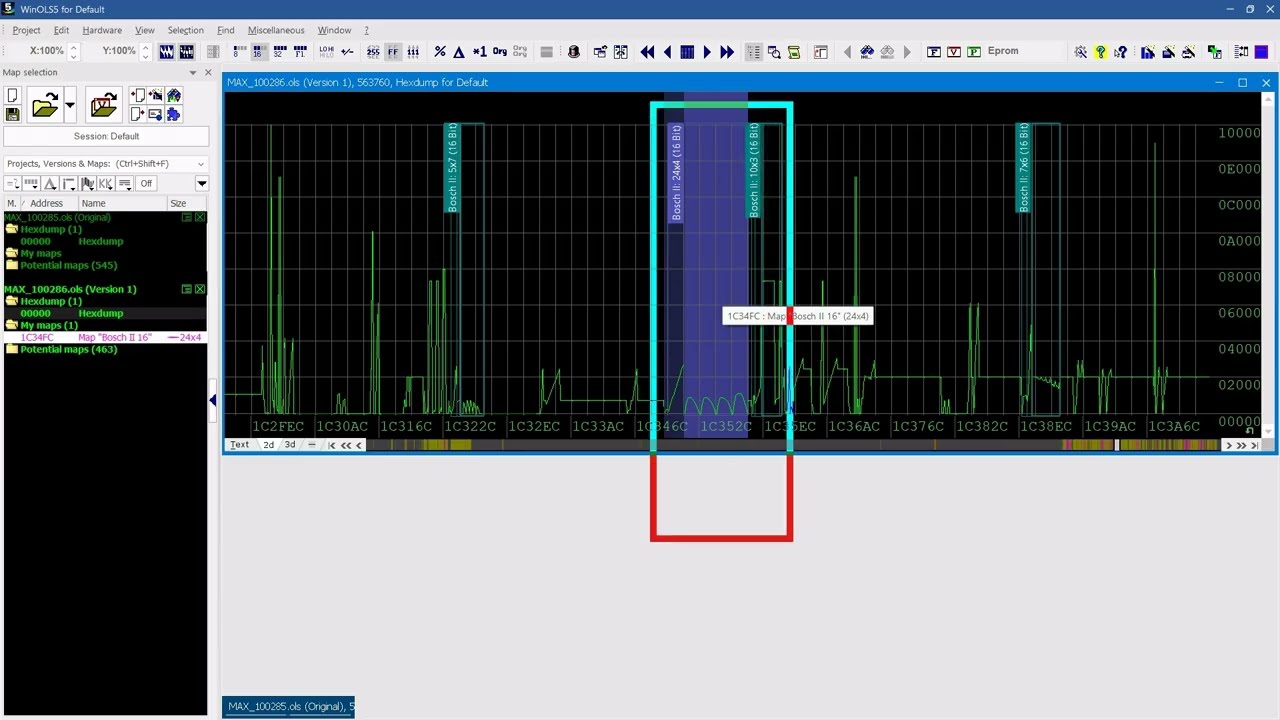1280x720 pixels.
Task: Click the F checksum box icon
Action: click(x=933, y=52)
